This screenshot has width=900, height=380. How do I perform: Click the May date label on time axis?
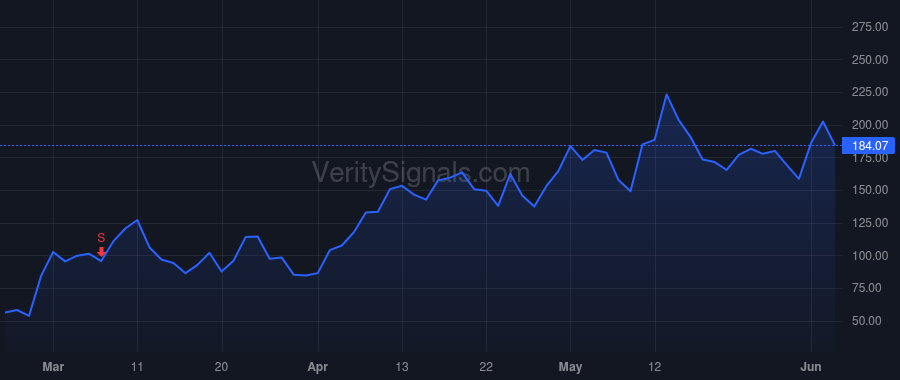[571, 367]
